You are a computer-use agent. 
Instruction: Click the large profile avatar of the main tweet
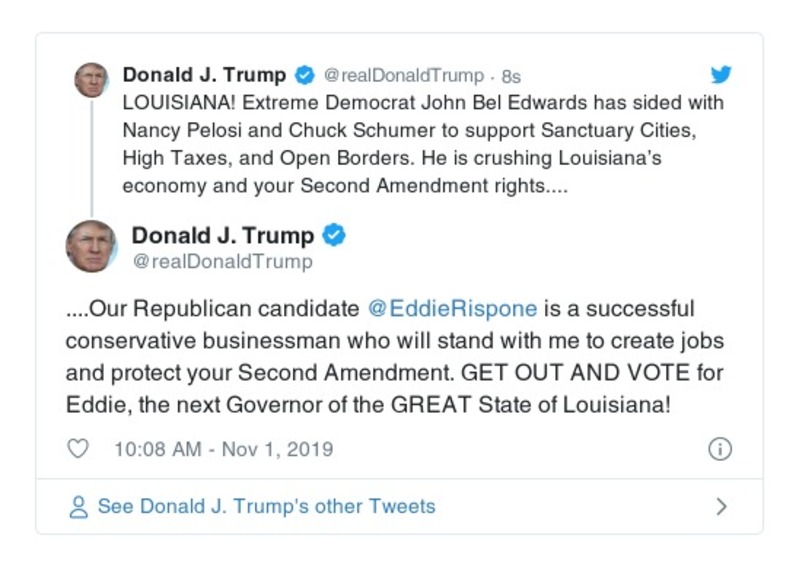(91, 246)
